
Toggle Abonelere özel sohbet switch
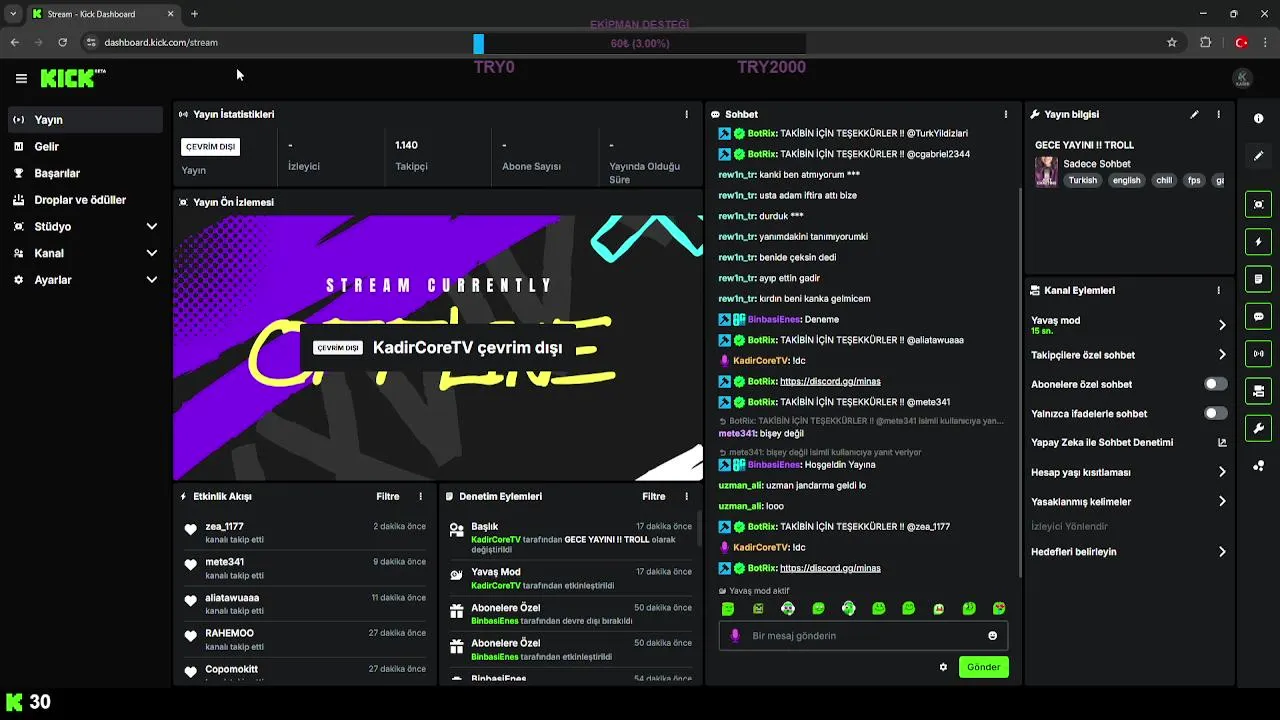point(1215,384)
